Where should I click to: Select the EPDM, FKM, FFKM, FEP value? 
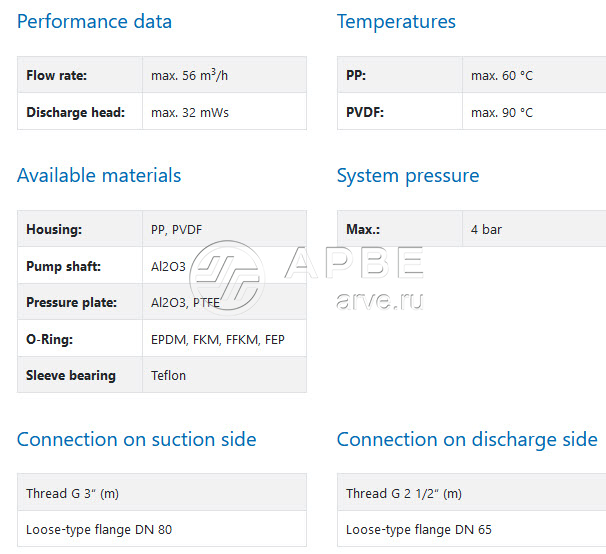pyautogui.click(x=217, y=339)
